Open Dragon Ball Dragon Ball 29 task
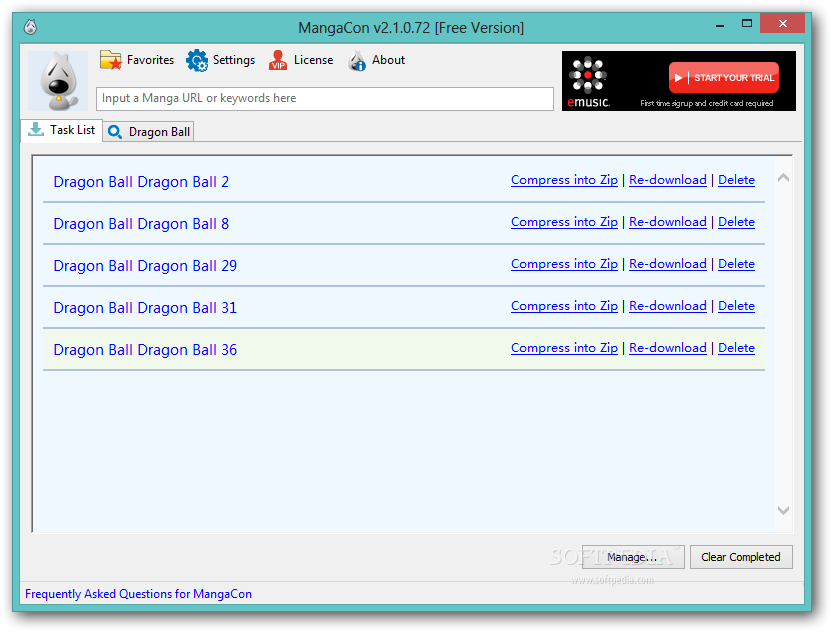Image resolution: width=832 pixels, height=632 pixels. pos(145,266)
